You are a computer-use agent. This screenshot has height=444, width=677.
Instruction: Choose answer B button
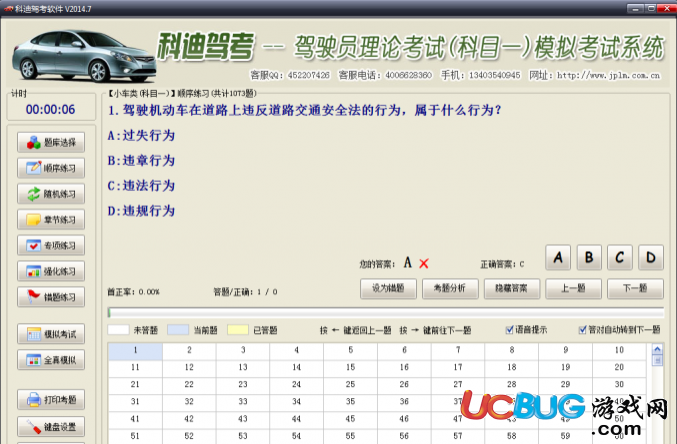[589, 258]
